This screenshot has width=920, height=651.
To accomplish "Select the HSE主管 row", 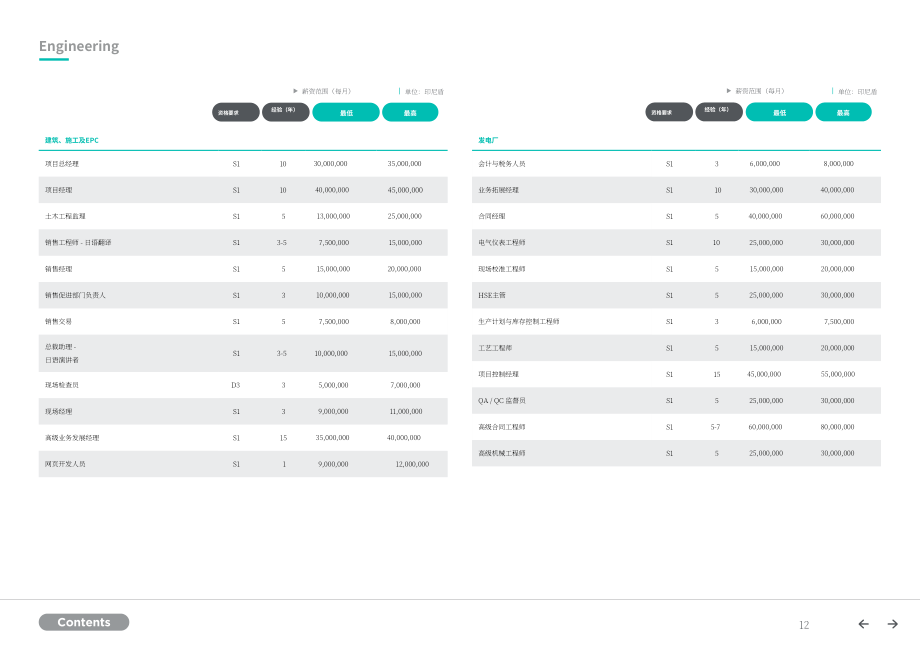I will click(x=676, y=295).
